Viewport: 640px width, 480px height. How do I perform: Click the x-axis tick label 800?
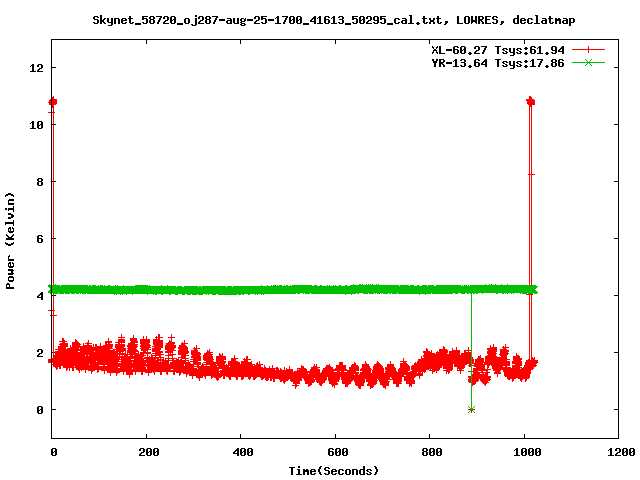point(431,452)
